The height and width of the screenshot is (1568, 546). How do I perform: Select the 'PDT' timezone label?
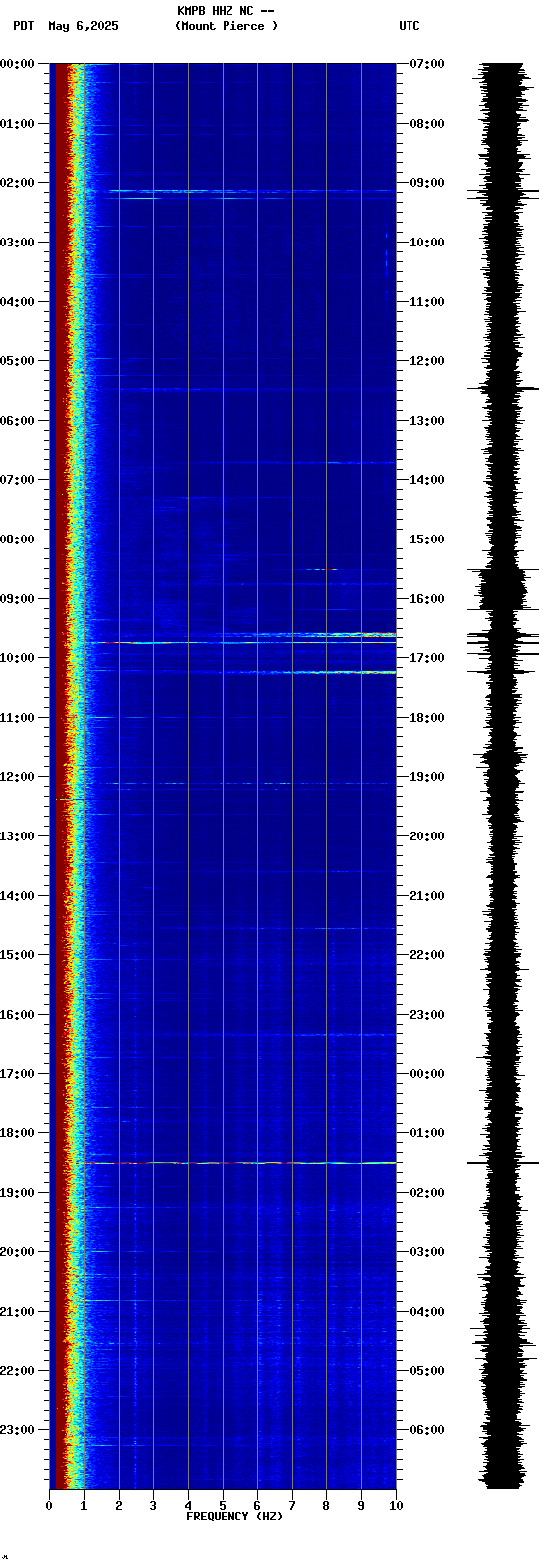(x=23, y=26)
